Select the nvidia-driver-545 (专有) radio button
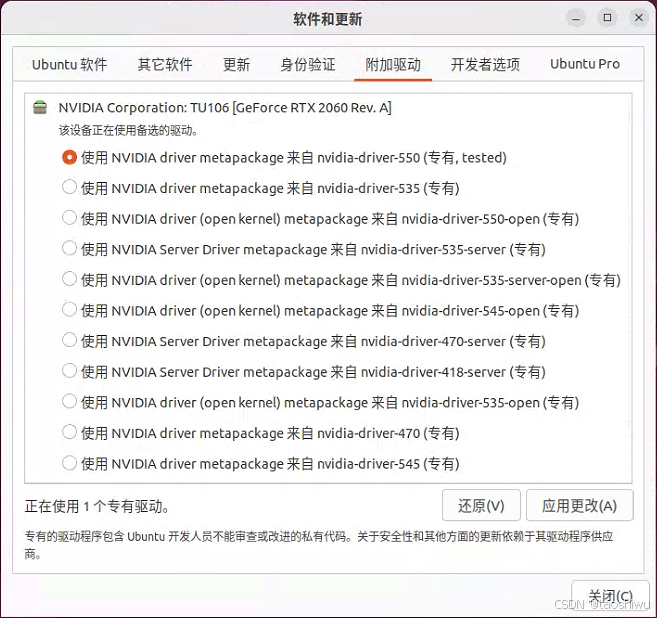 (x=69, y=463)
